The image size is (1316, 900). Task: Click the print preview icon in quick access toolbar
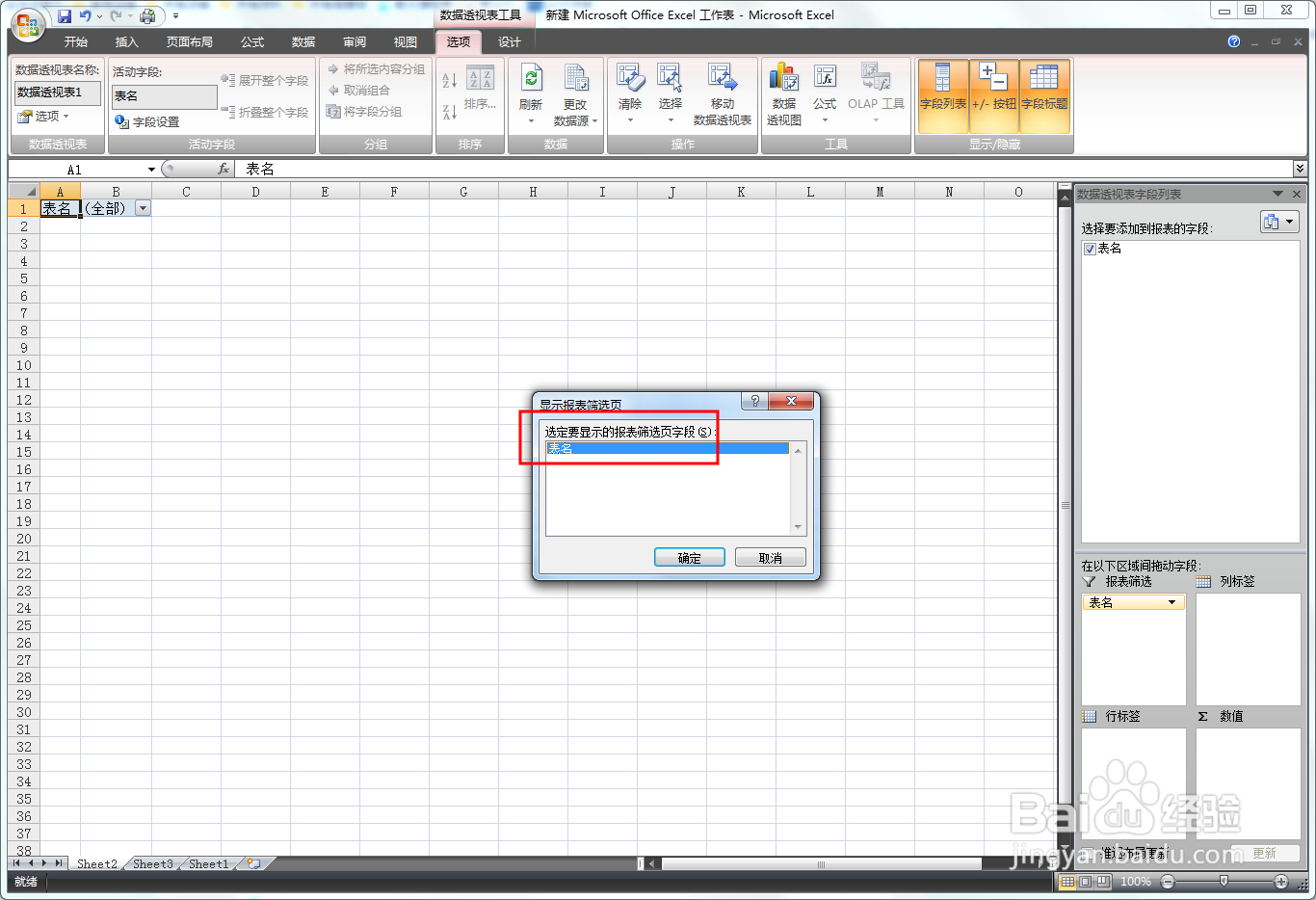pos(147,15)
